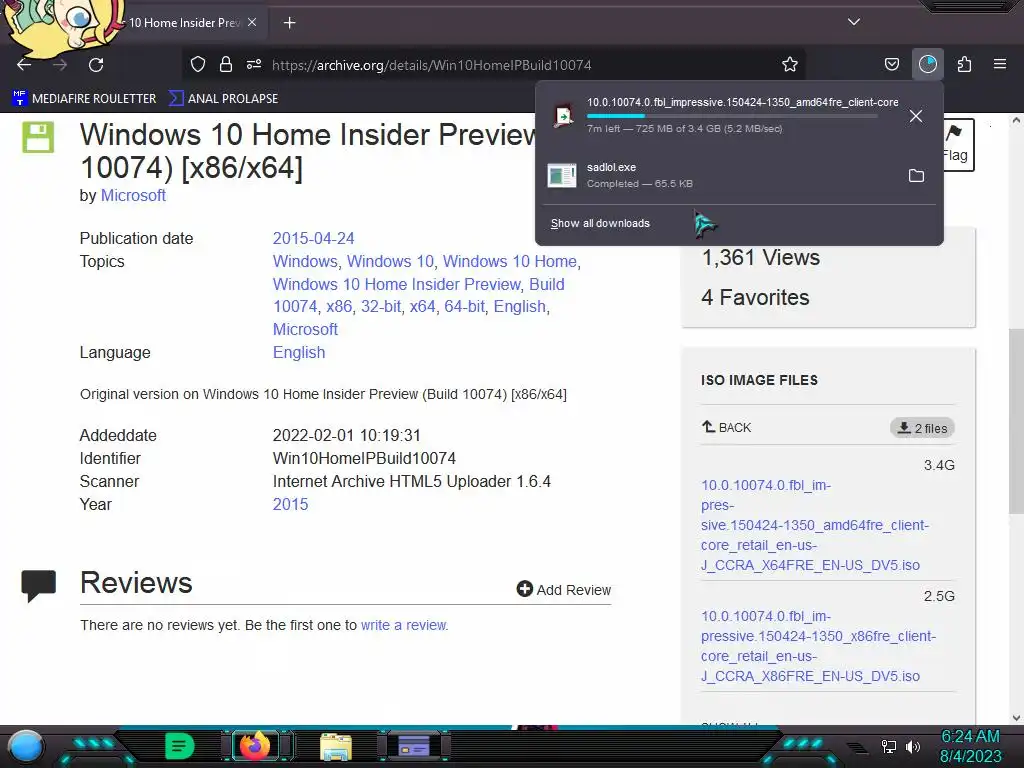
Task: Open the Firefox hamburger menu
Action: point(1000,65)
